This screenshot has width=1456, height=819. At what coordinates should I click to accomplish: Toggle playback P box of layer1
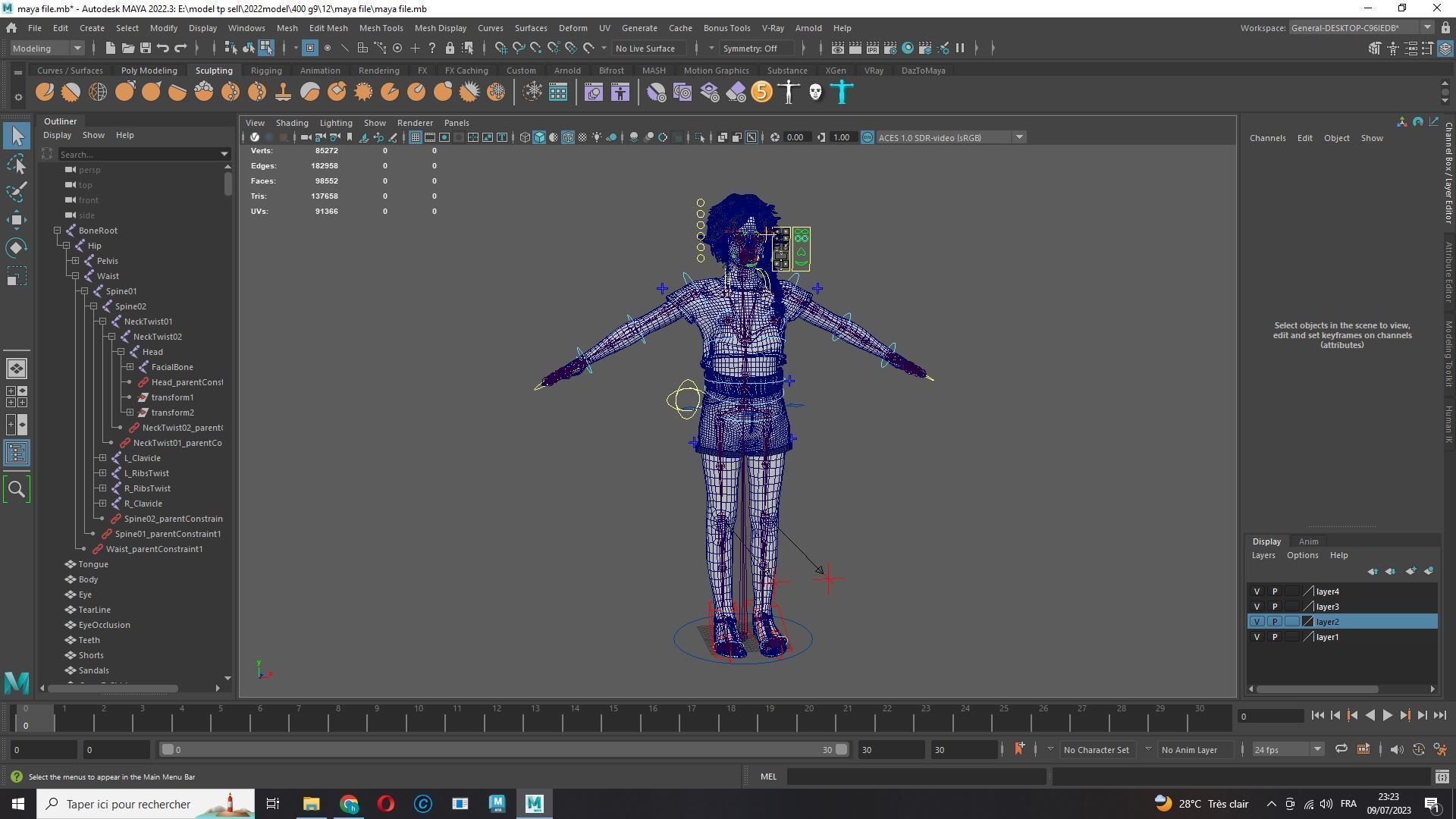coord(1275,637)
